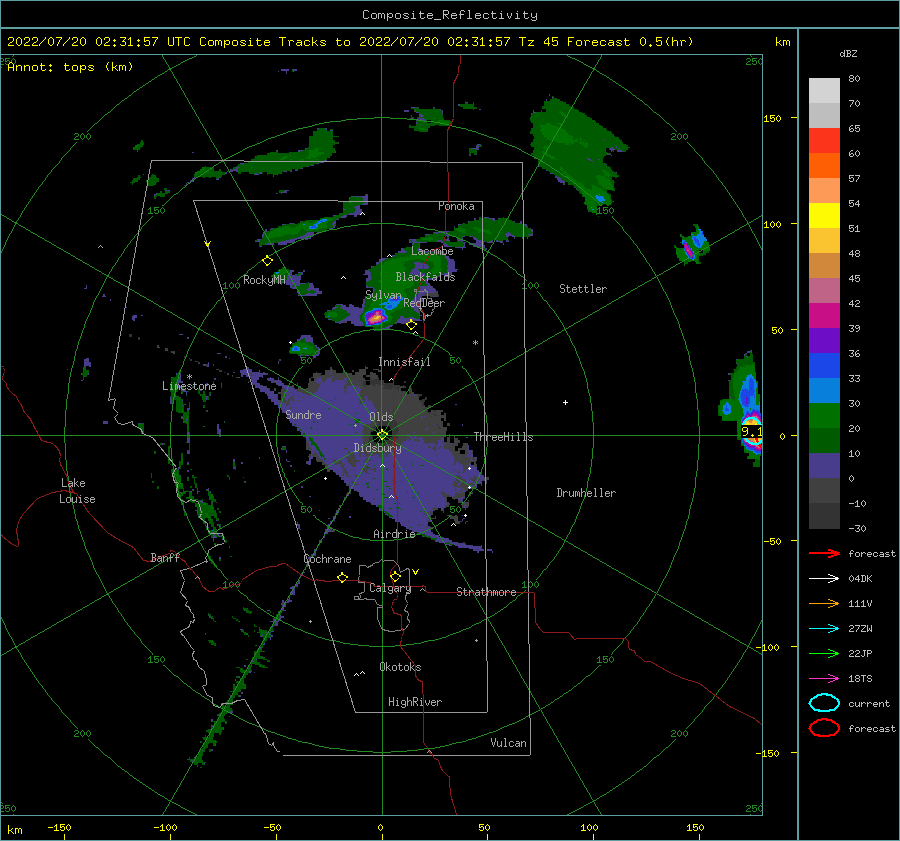Image resolution: width=900 pixels, height=841 pixels.
Task: Click the Banff label
Action: tap(165, 558)
